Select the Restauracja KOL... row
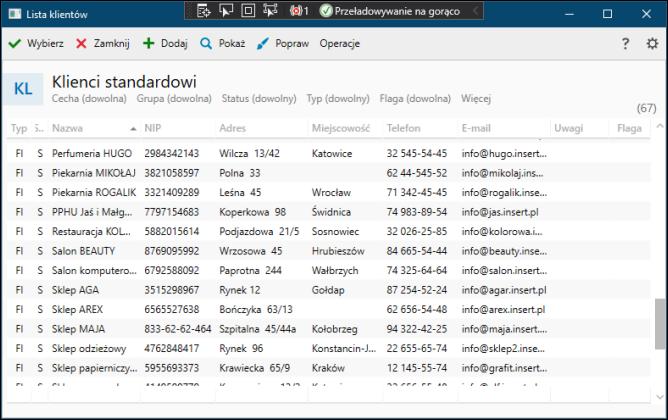 (328, 231)
